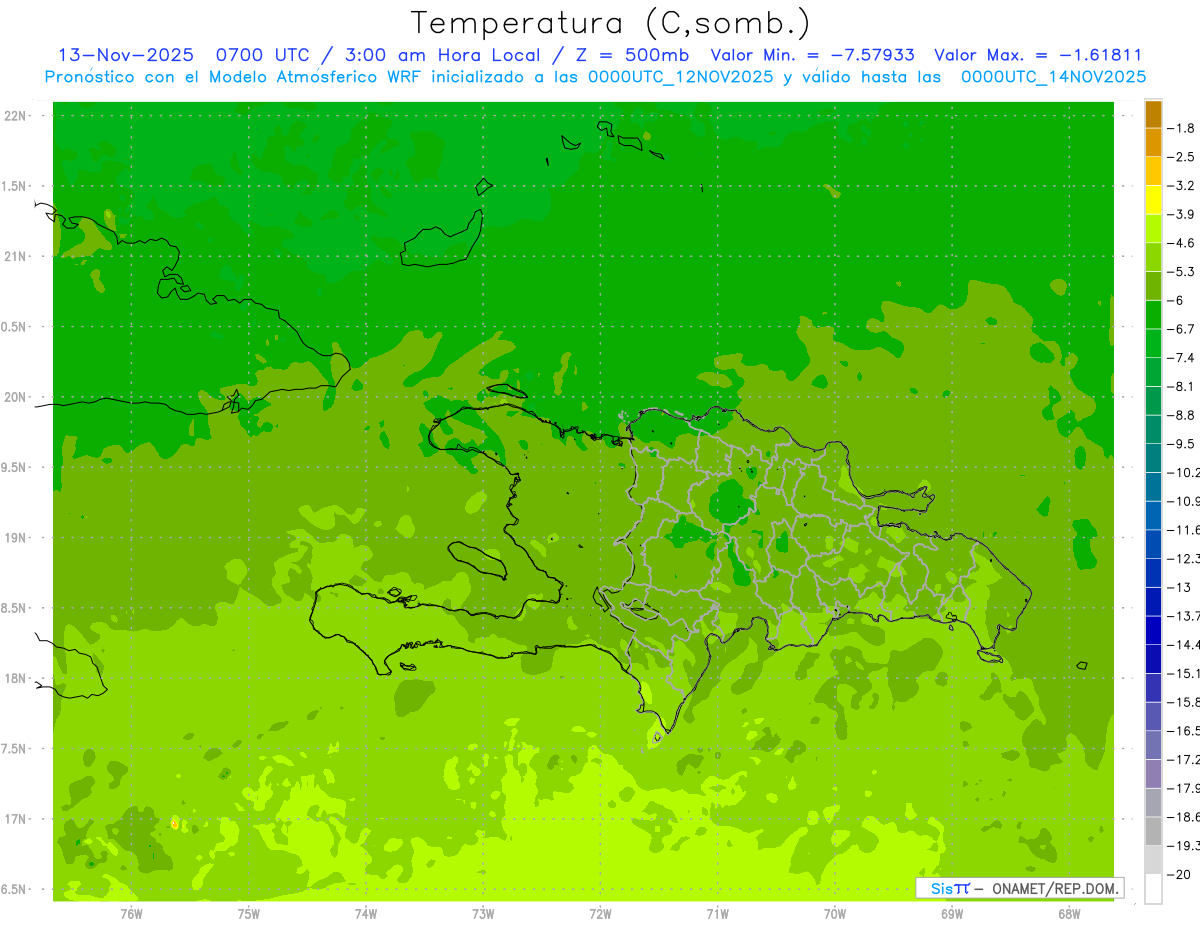Click the "74W" longitude label
Screen dimensions: 1200x927
click(366, 913)
